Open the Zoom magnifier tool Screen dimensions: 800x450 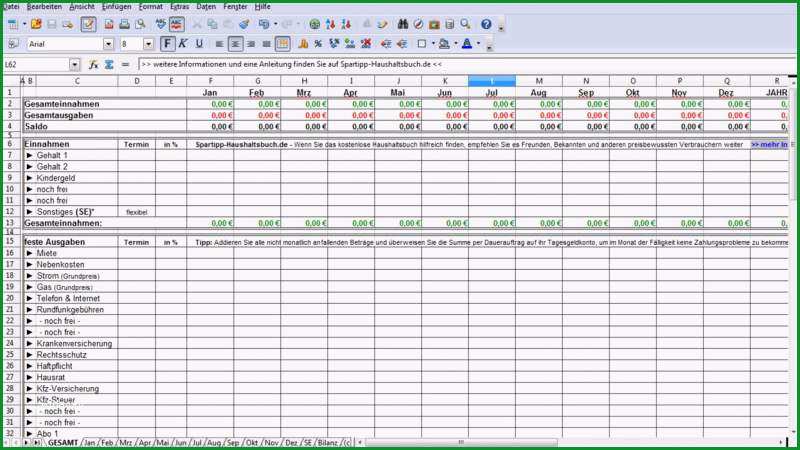[x=465, y=24]
